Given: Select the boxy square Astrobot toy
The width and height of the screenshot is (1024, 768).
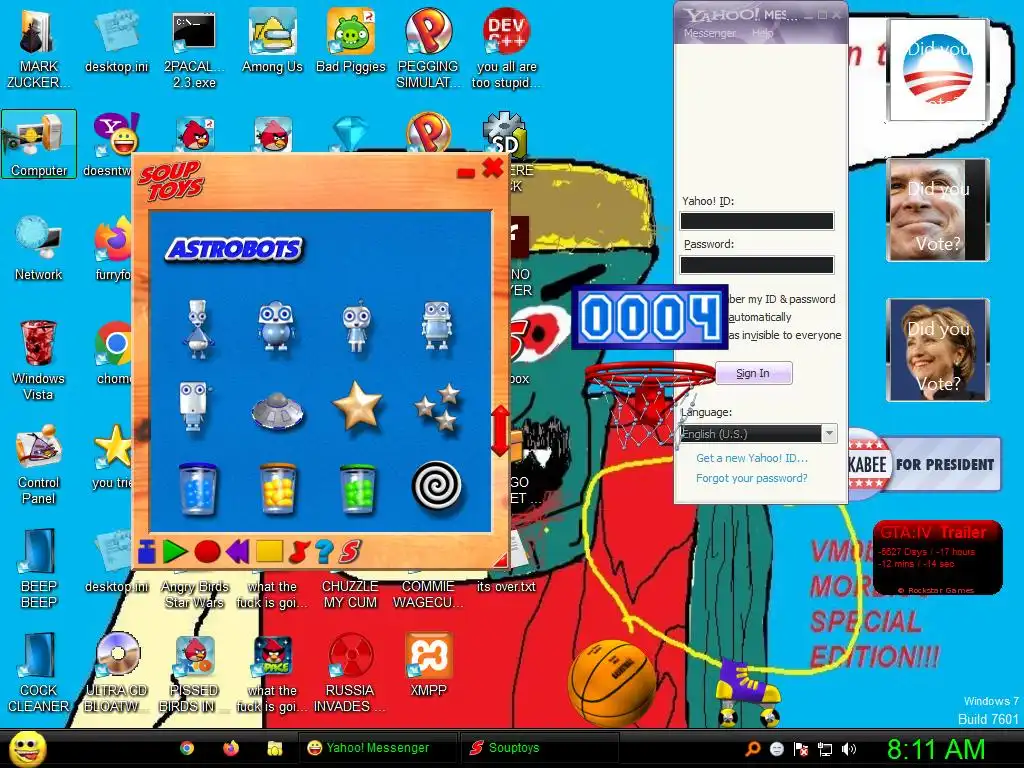Looking at the screenshot, I should click(436, 325).
